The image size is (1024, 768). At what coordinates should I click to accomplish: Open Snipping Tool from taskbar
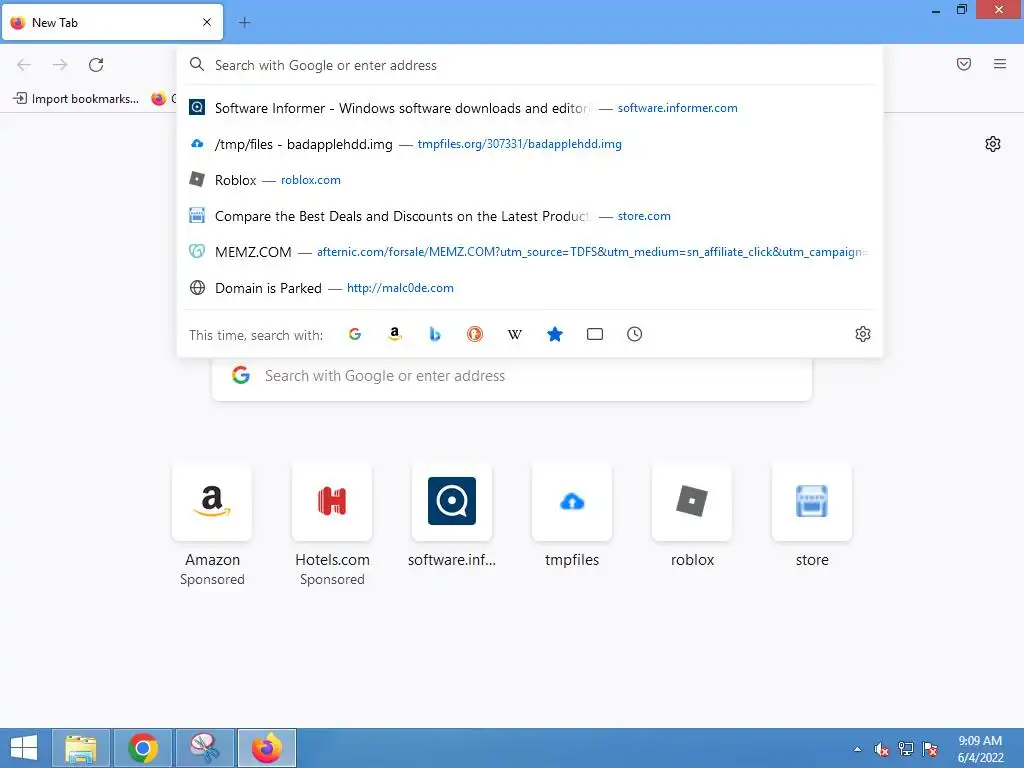[204, 748]
